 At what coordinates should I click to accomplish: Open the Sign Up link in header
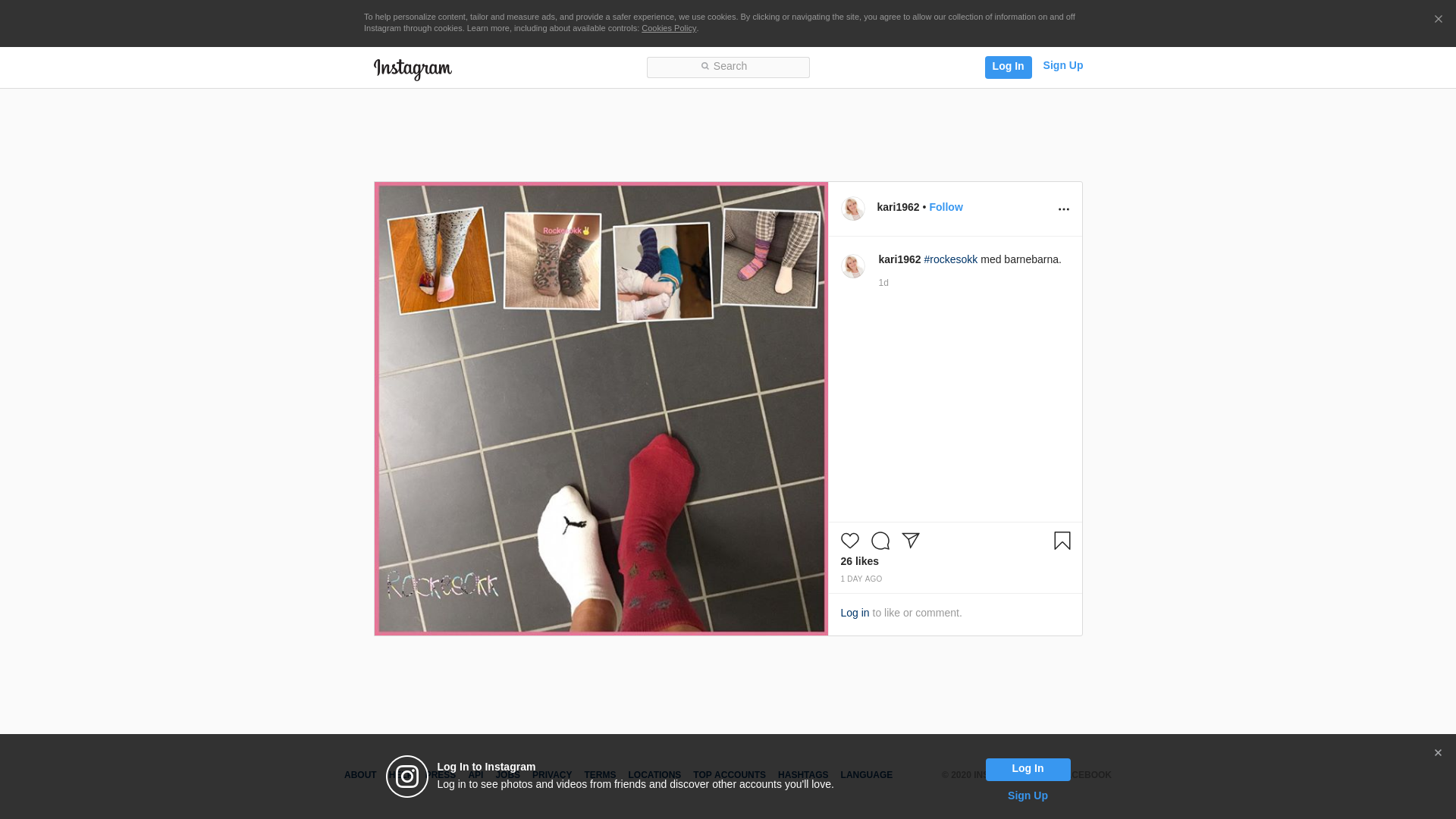point(1062,65)
